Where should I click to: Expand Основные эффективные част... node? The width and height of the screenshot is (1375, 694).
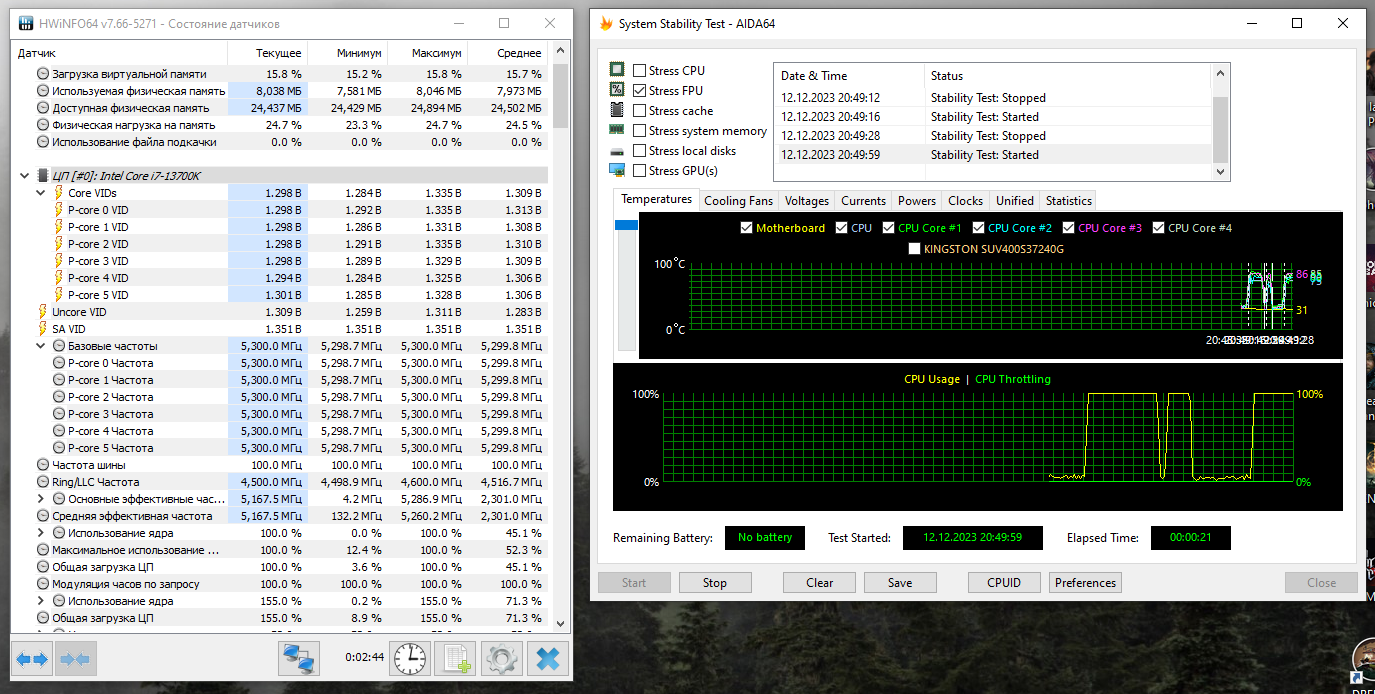coord(41,499)
